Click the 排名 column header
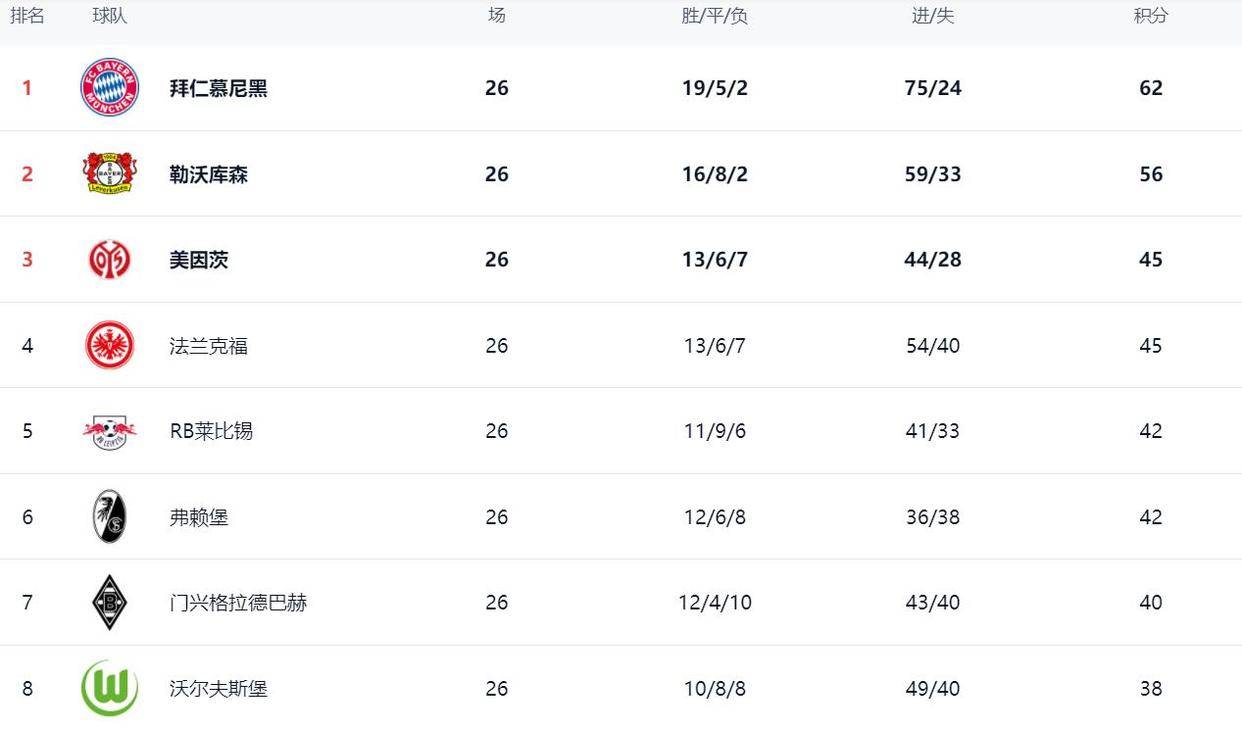1242x730 pixels. click(x=27, y=16)
